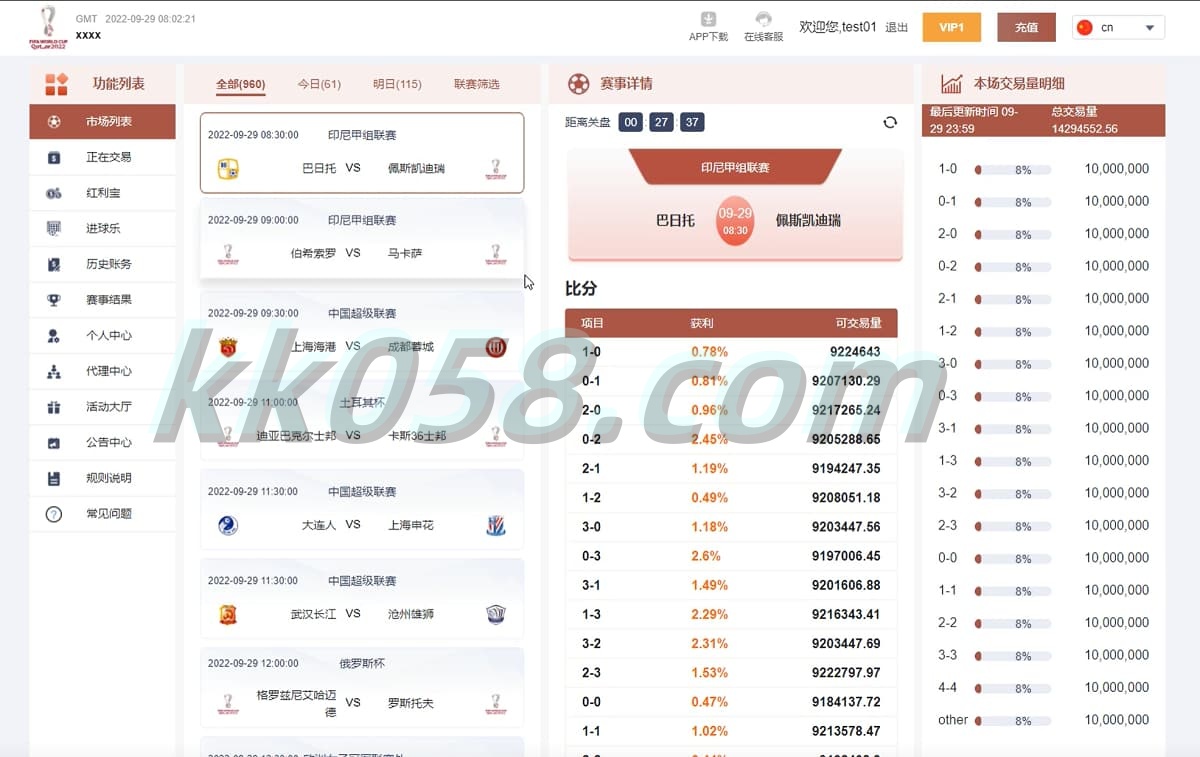The image size is (1200, 757).
Task: Click the 常见问题 question mark icon
Action: click(x=54, y=514)
